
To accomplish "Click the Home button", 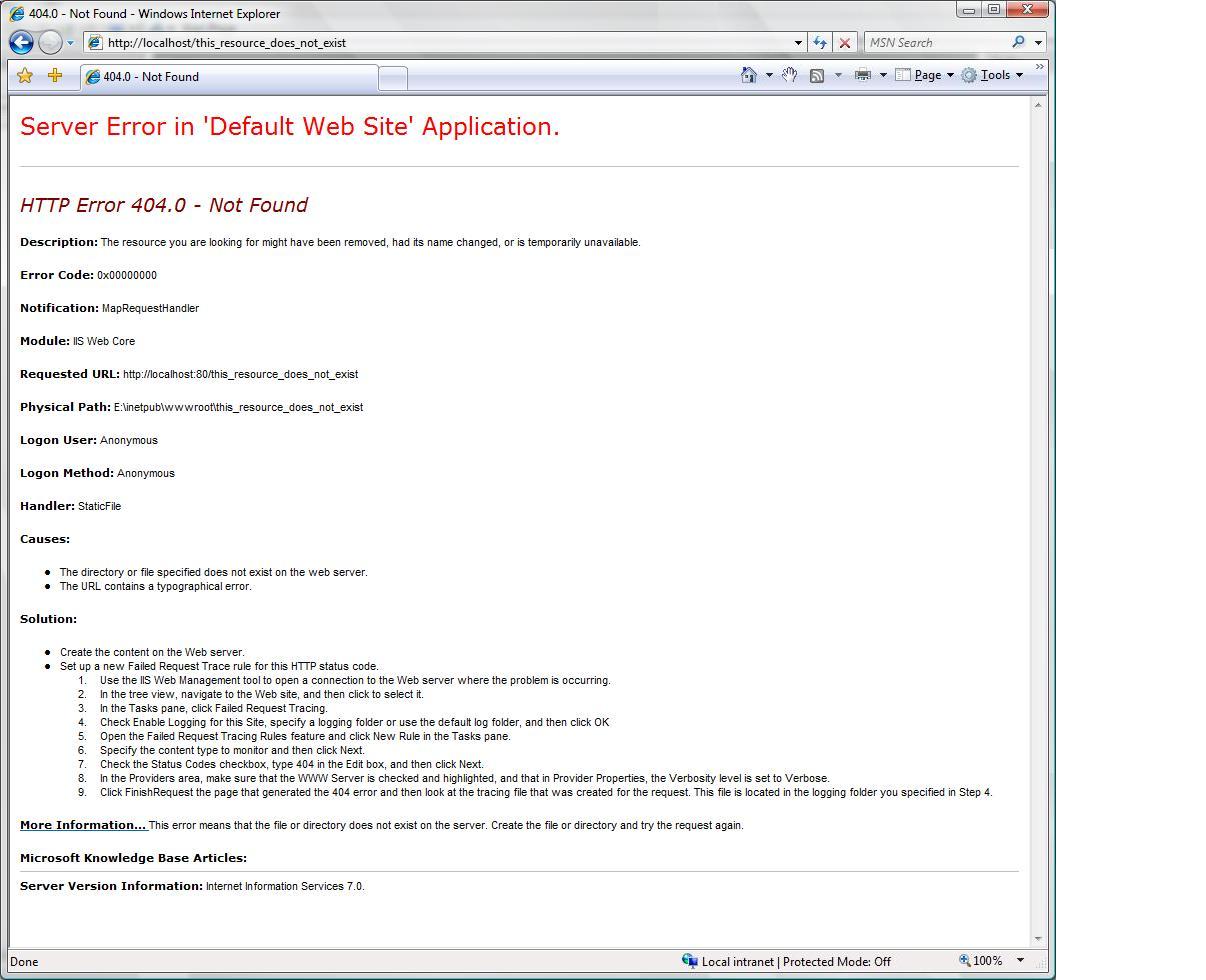I will coord(749,75).
